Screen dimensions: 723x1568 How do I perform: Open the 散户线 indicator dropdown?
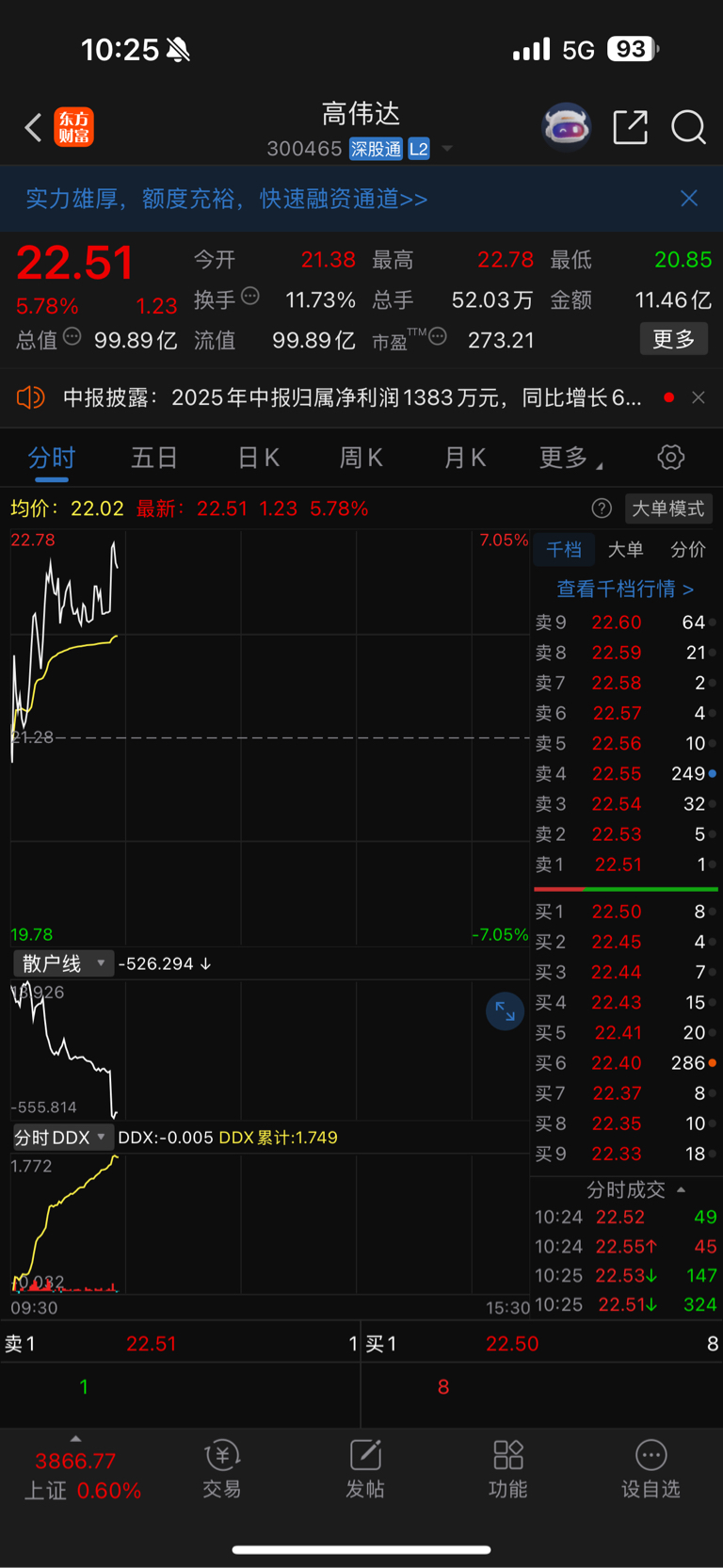point(63,963)
